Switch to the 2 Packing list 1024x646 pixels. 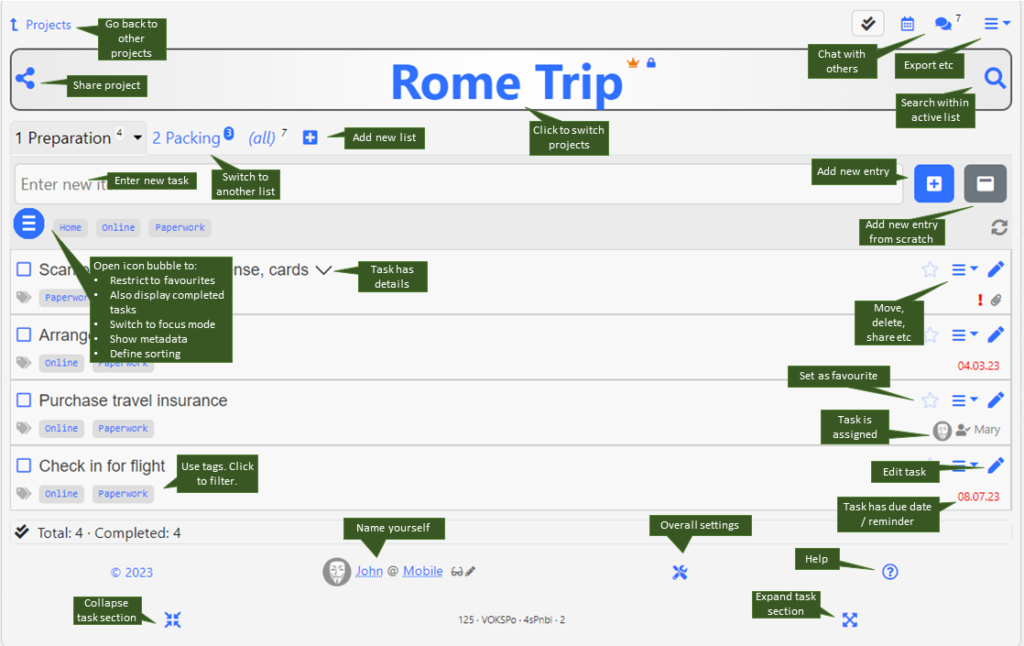point(186,138)
